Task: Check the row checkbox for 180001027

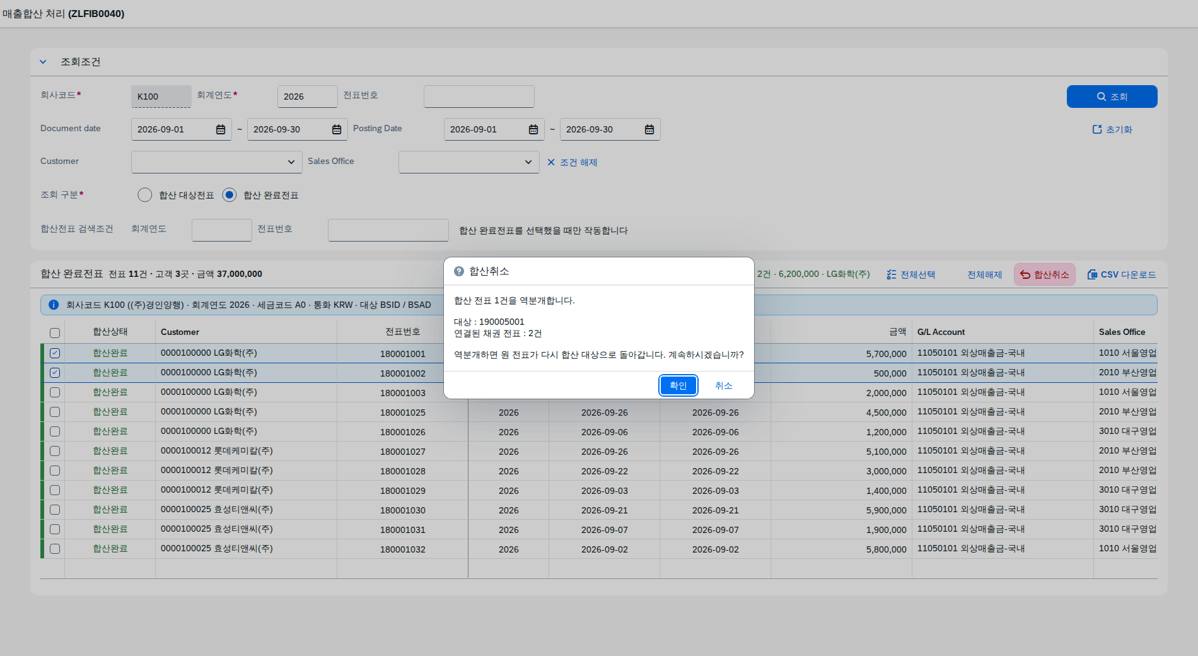Action: click(x=55, y=451)
